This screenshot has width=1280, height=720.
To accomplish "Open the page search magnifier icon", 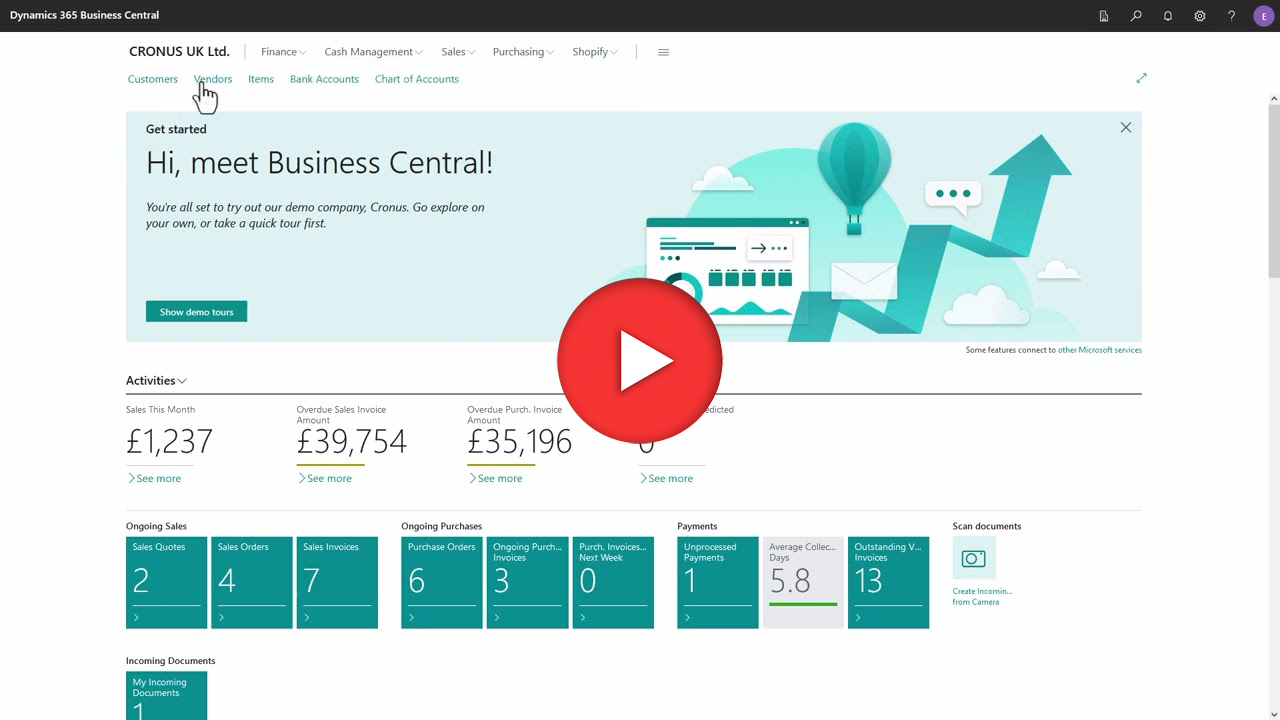I will [x=1136, y=16].
